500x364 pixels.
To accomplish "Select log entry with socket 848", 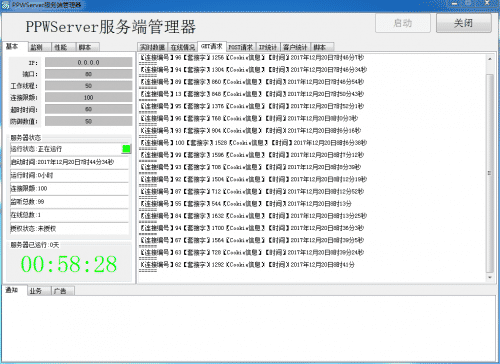I will coord(252,94).
